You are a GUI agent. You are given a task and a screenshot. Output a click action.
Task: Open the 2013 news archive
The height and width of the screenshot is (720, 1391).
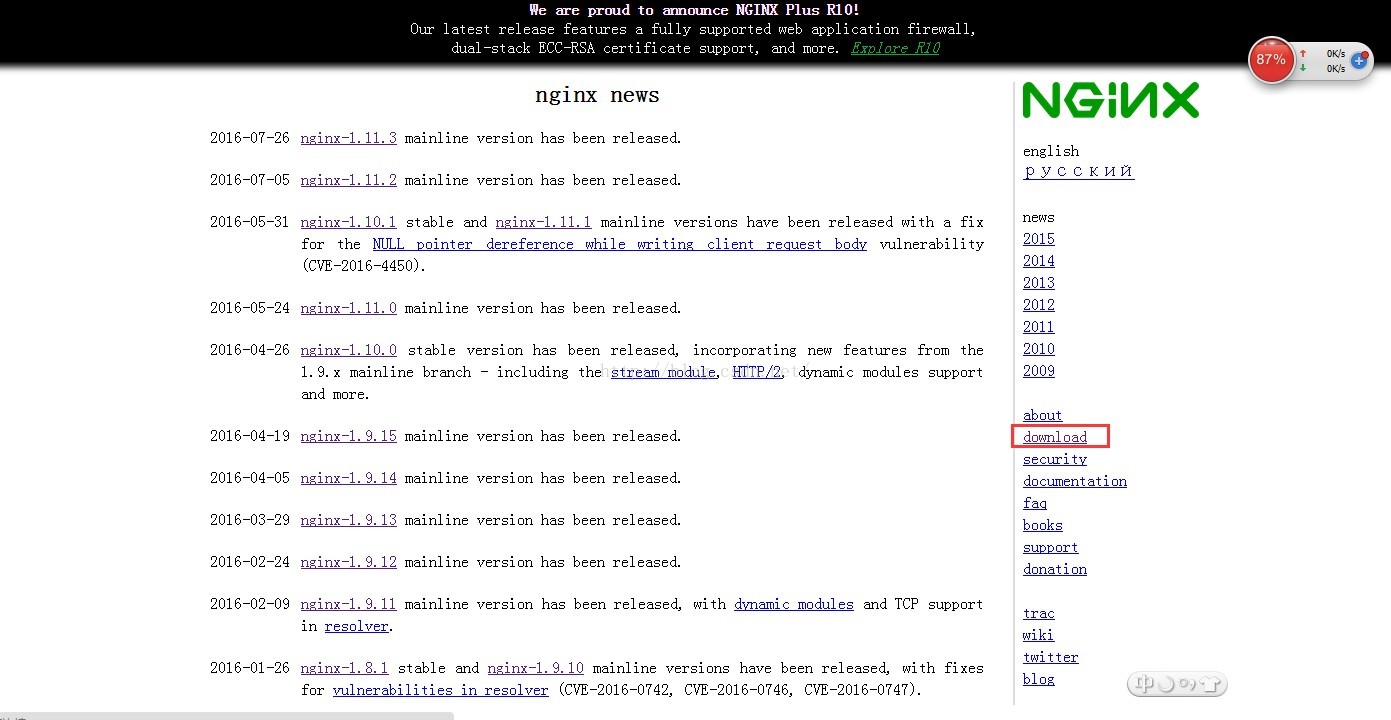1039,283
